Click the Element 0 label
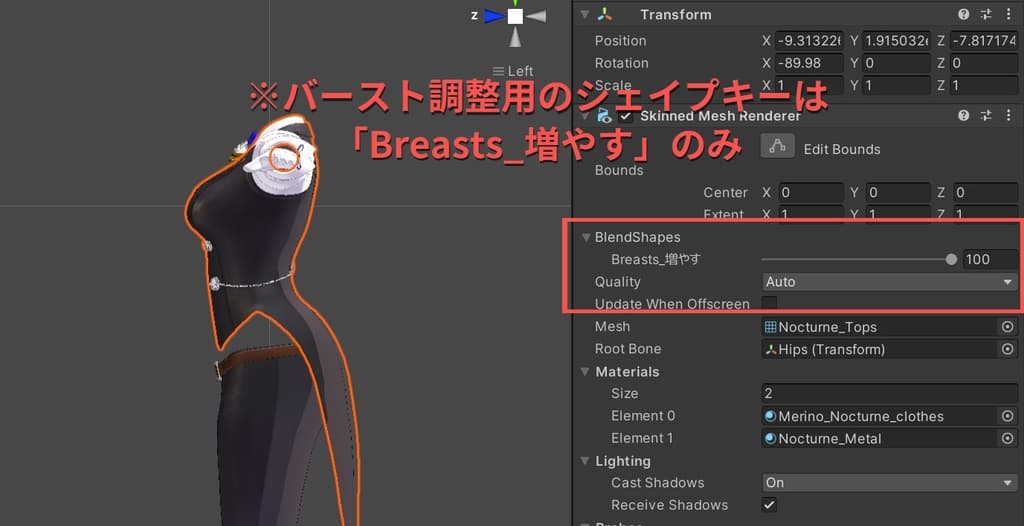The image size is (1024, 526). click(x=643, y=416)
